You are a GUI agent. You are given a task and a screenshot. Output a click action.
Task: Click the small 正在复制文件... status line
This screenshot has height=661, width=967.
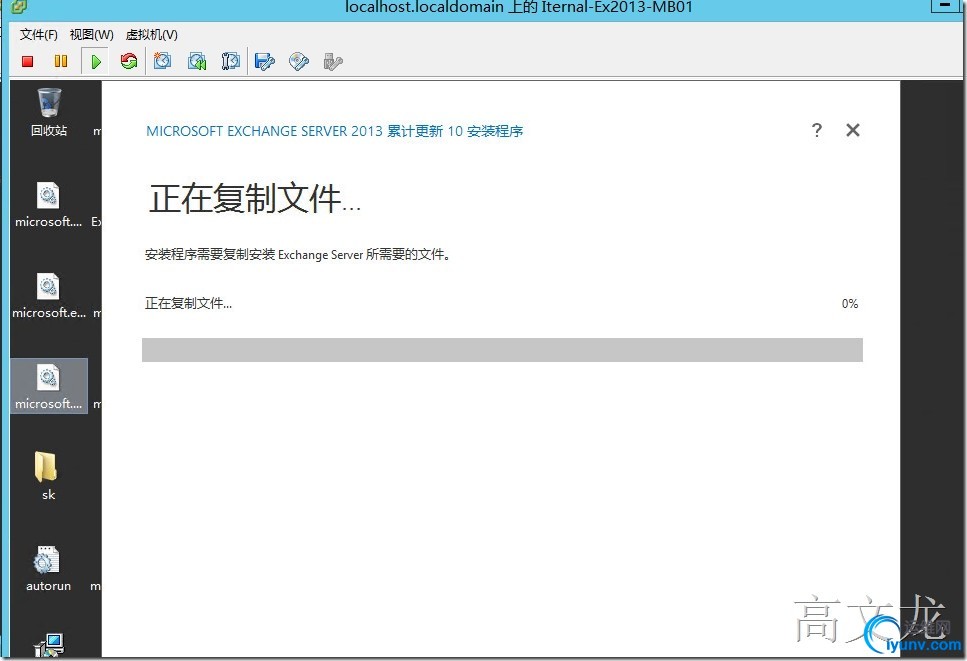188,303
